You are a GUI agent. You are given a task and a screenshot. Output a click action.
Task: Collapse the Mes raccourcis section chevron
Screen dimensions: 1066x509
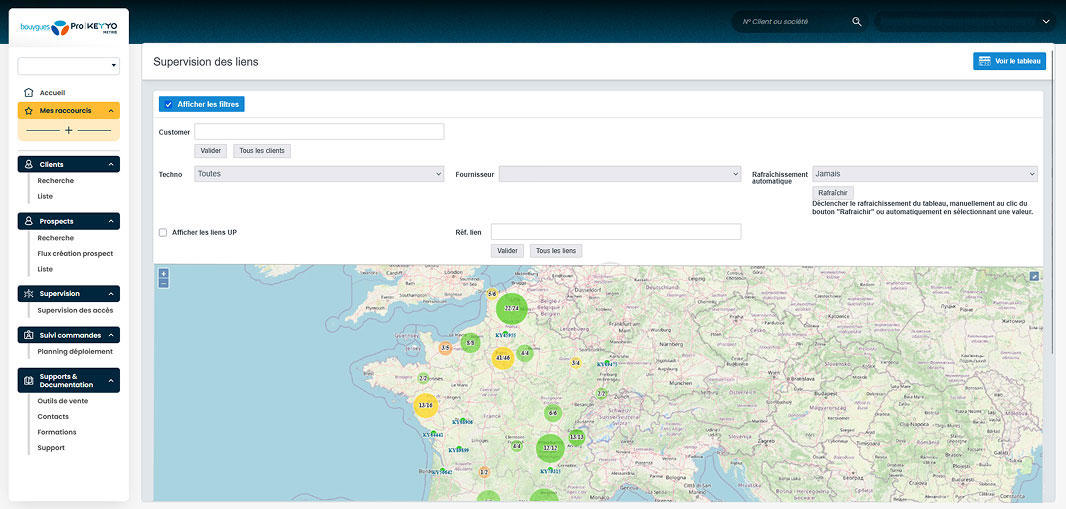tap(110, 111)
